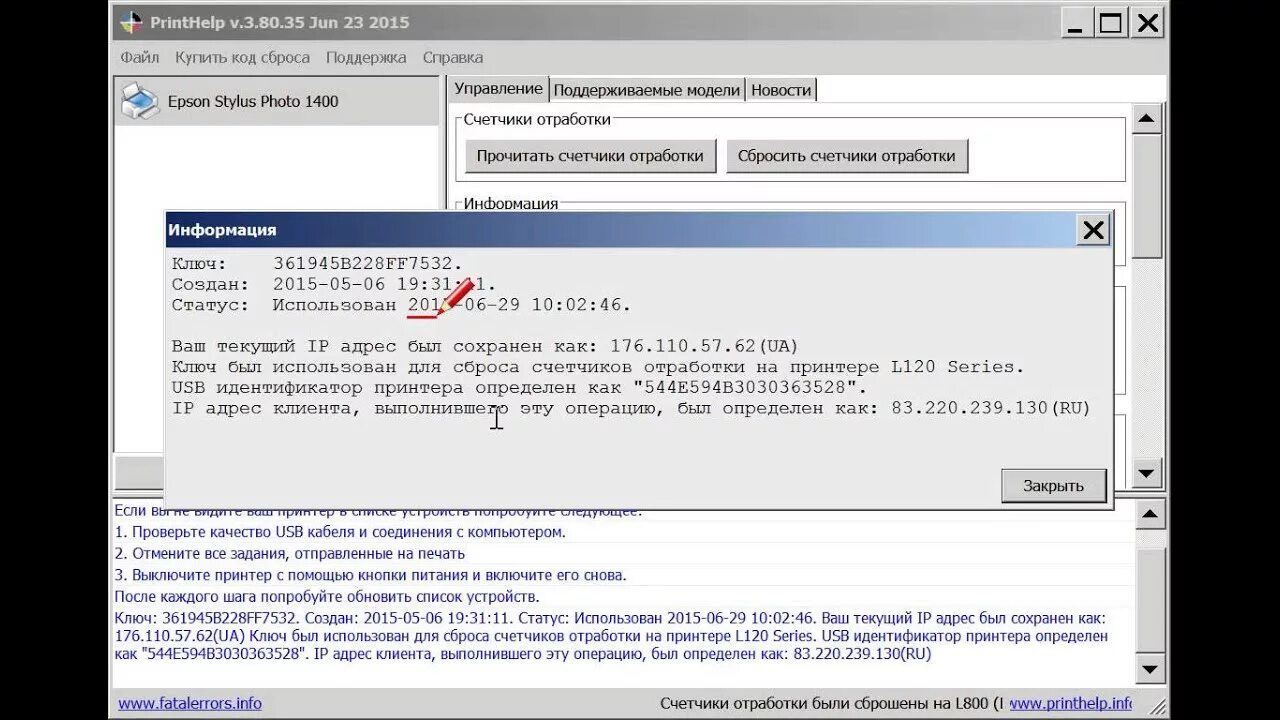Click the PrintHelp app icon in the title bar
1280x720 pixels.
(131, 22)
